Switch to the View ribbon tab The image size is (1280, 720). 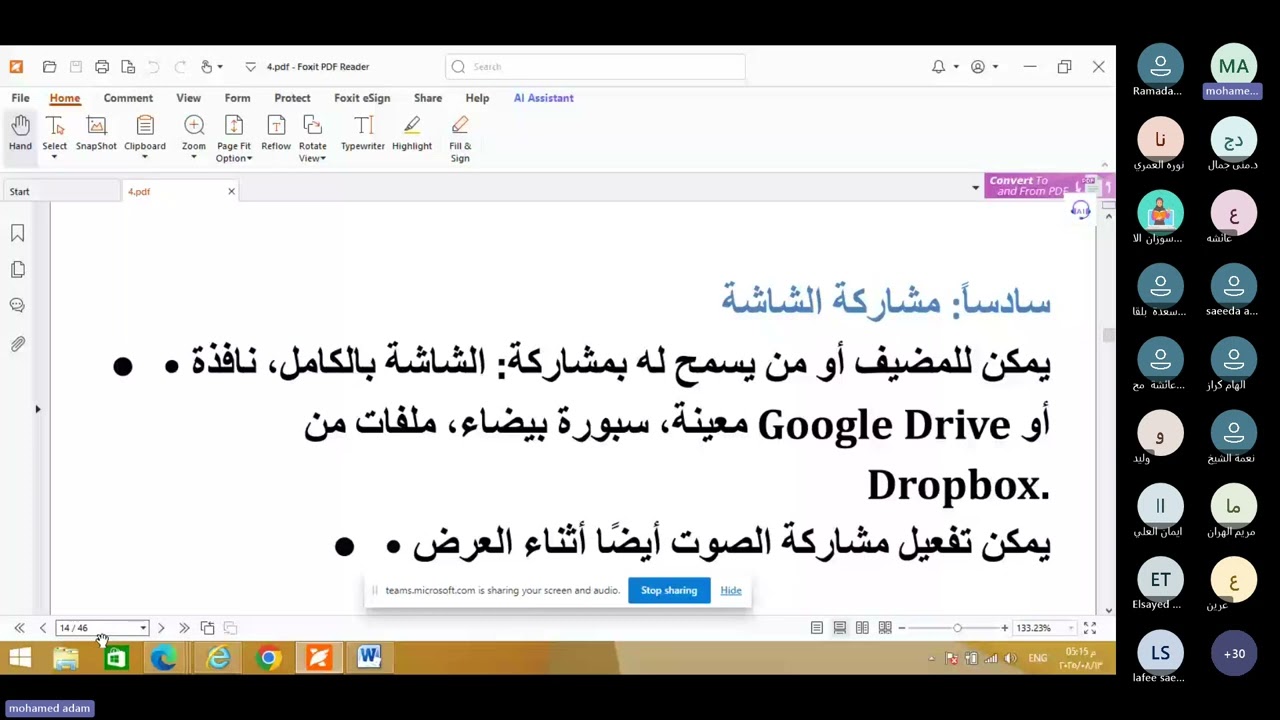[188, 98]
